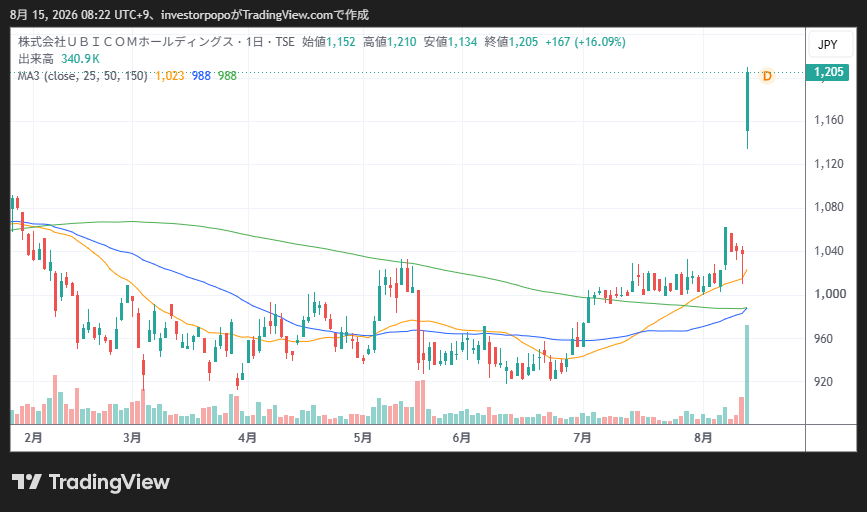Click the stock title 株式会社ＵＢＩＣＯＭホールディングス
867x512 pixels.
click(126, 42)
